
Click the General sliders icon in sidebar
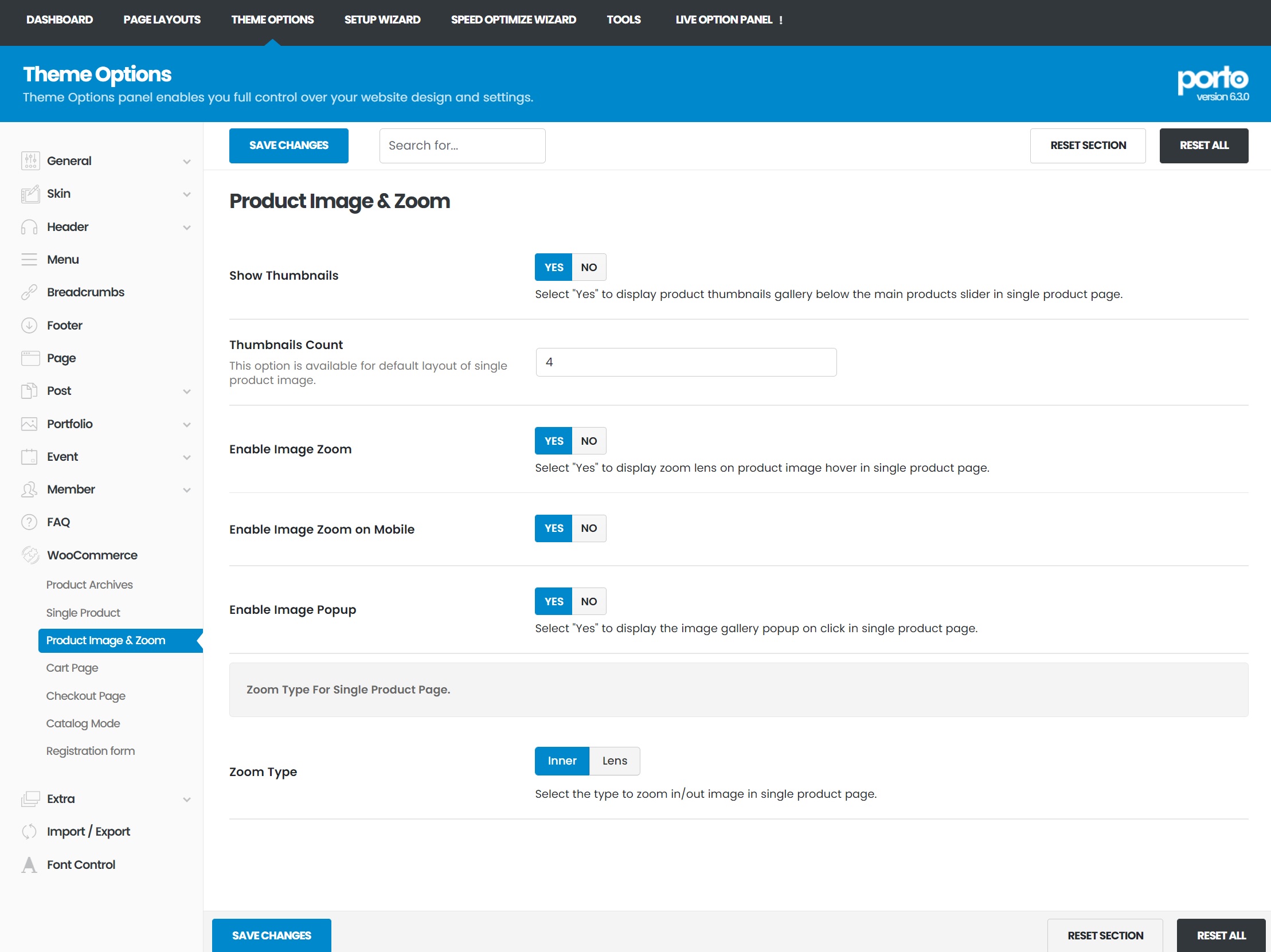coord(30,161)
